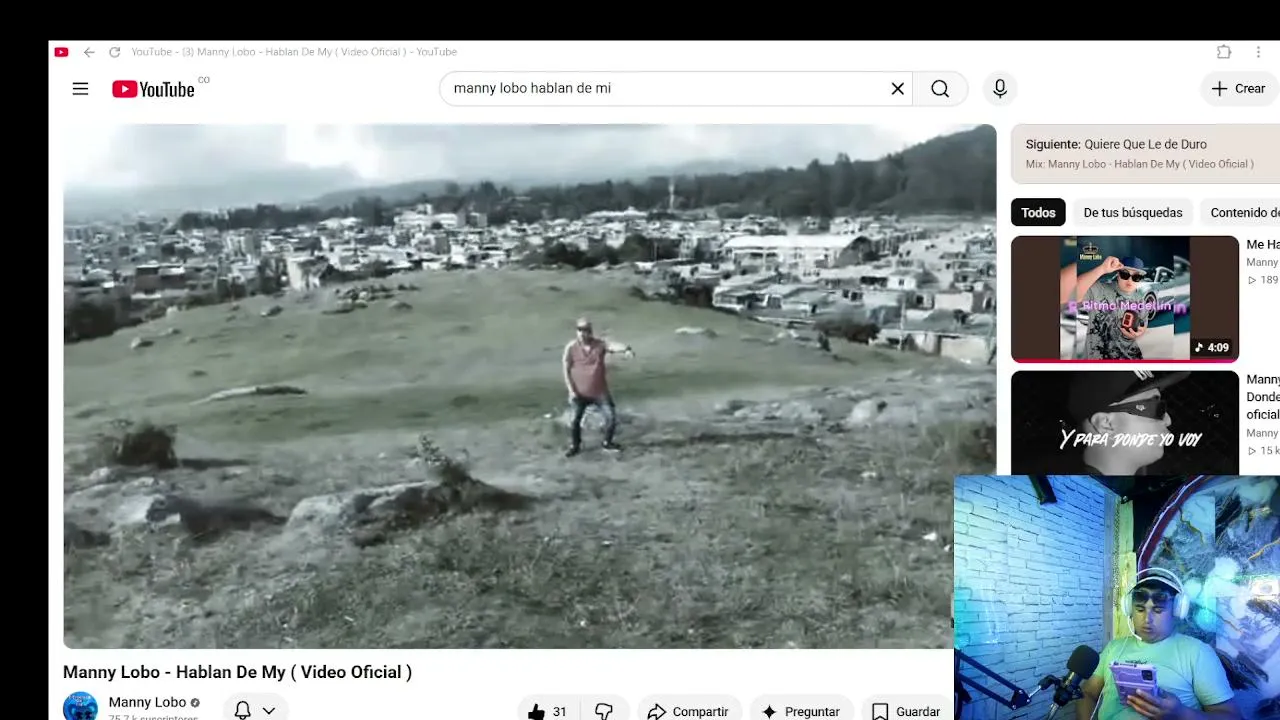Image resolution: width=1280 pixels, height=720 pixels.
Task: Click the browser page title text
Action: coord(294,52)
